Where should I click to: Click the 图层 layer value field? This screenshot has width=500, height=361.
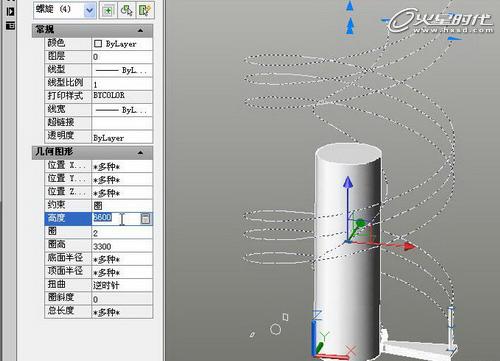(122, 57)
